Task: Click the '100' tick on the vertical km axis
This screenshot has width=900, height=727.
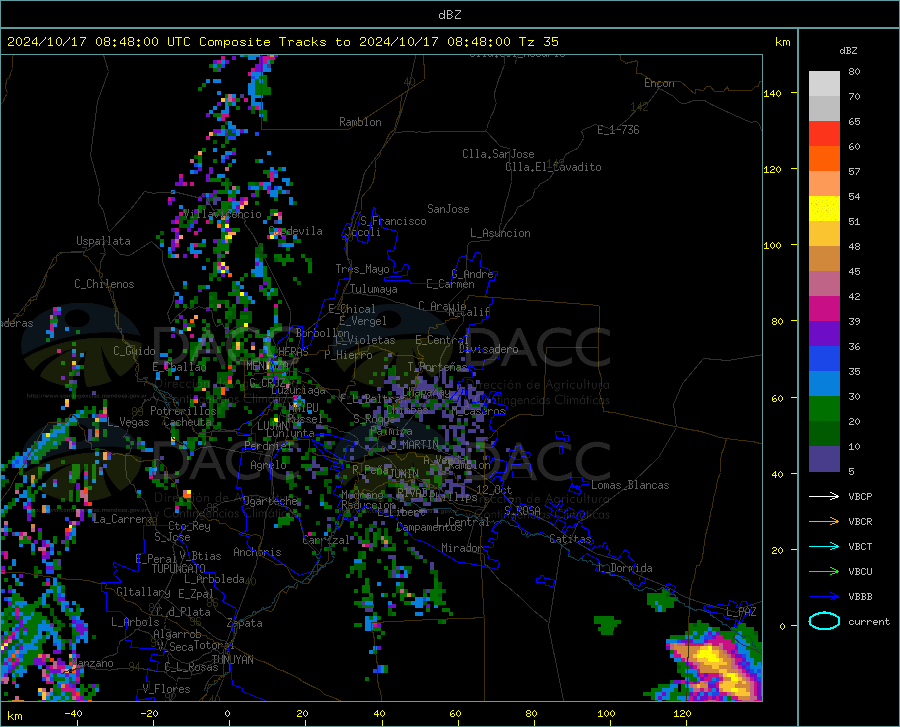Action: point(772,245)
